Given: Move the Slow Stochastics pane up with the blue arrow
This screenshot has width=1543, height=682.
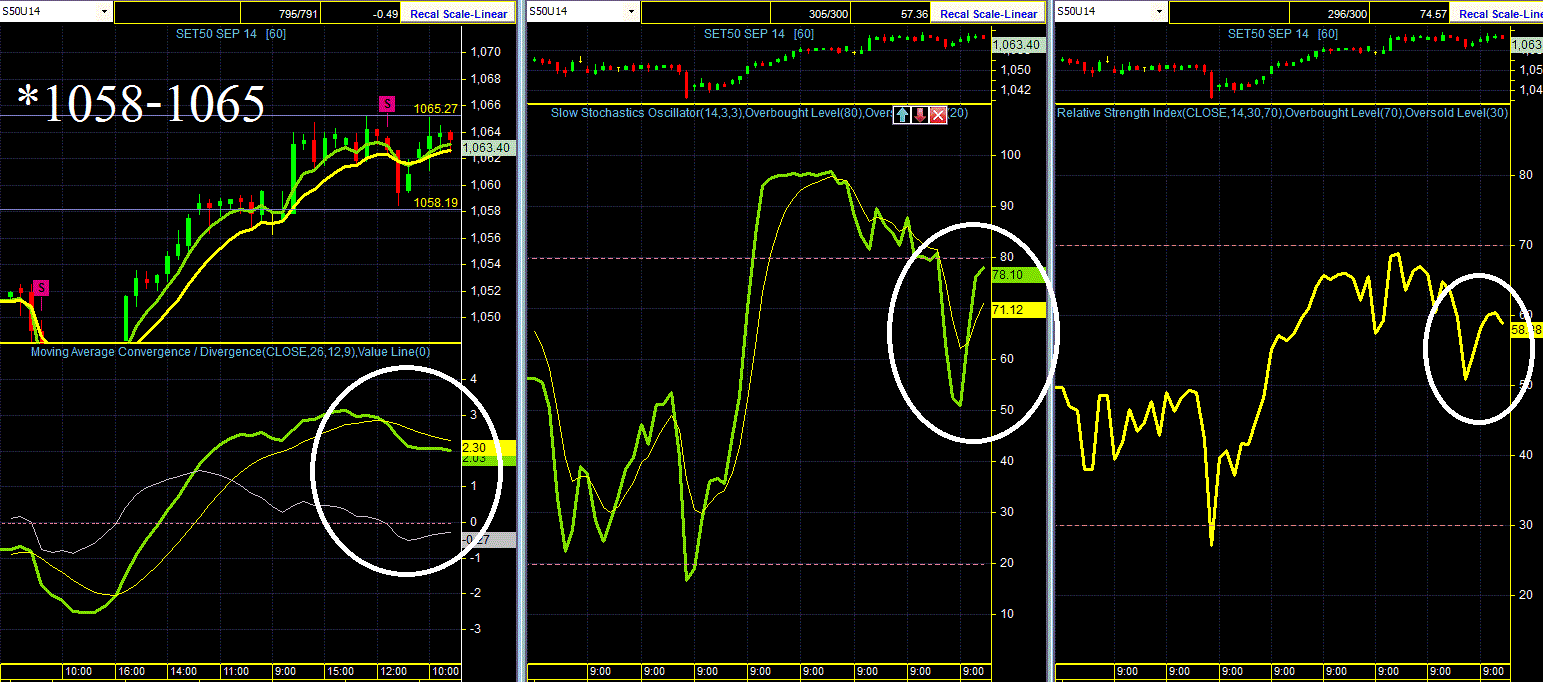Looking at the screenshot, I should coord(903,115).
